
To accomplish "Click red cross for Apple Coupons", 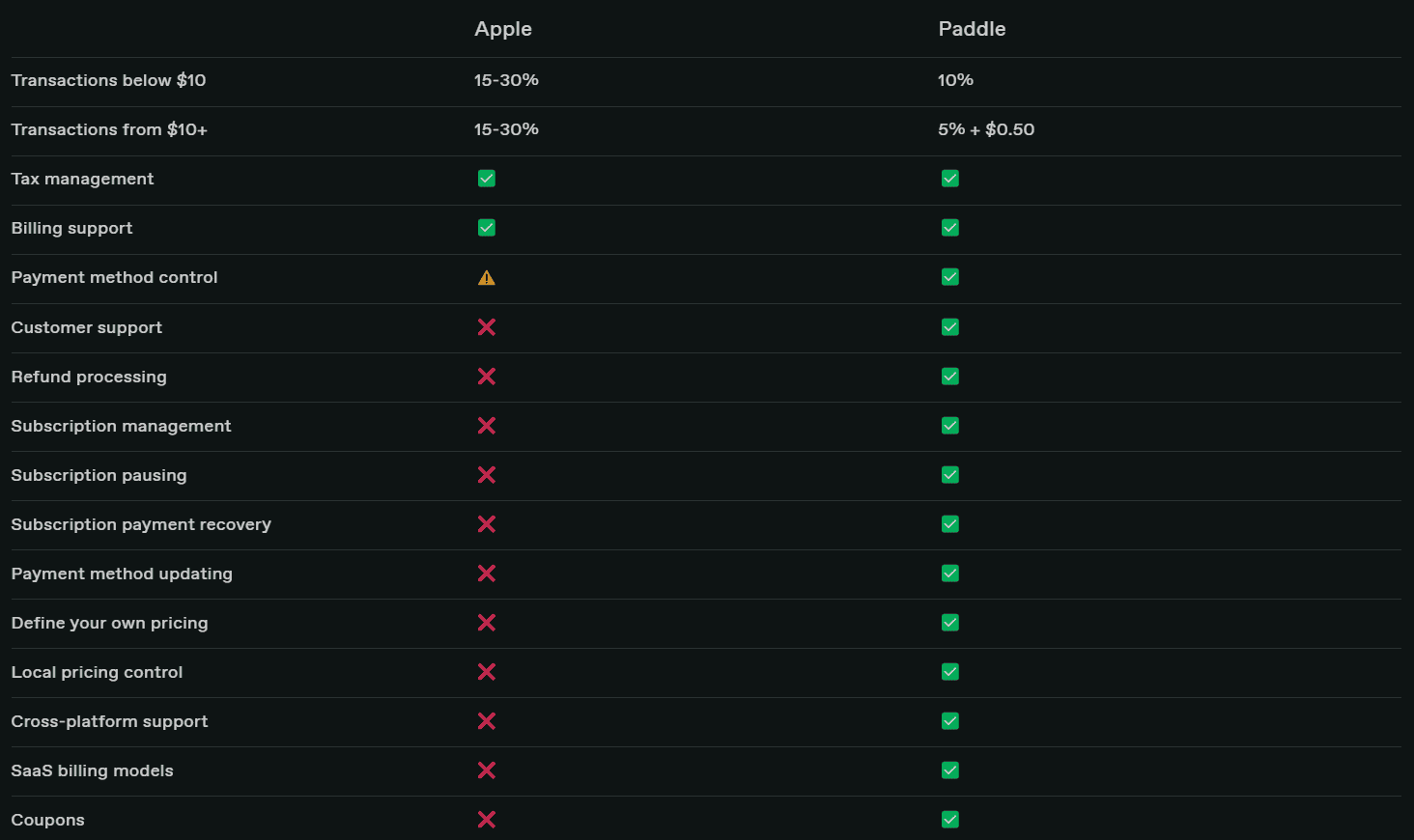I will click(x=487, y=820).
